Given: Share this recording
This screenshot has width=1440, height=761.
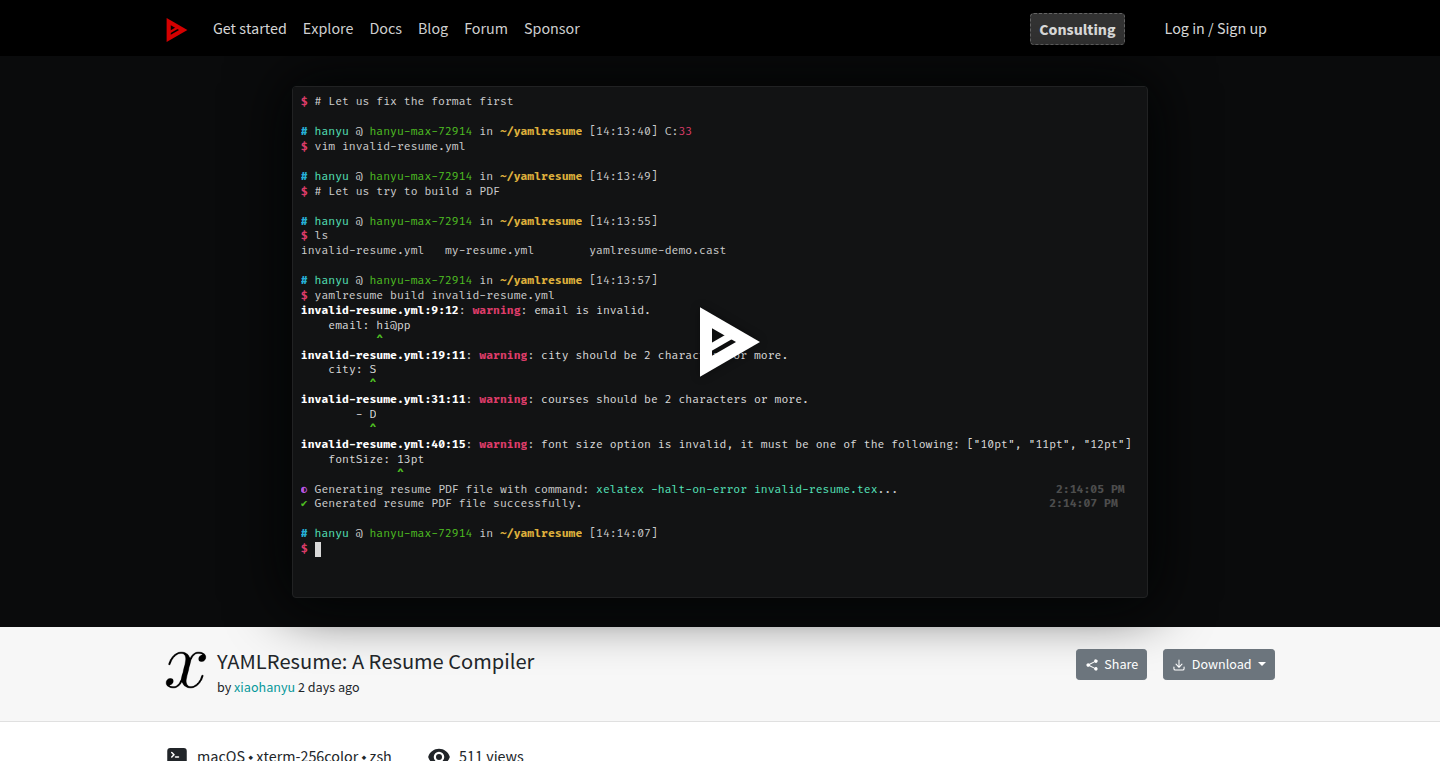Looking at the screenshot, I should coord(1111,665).
